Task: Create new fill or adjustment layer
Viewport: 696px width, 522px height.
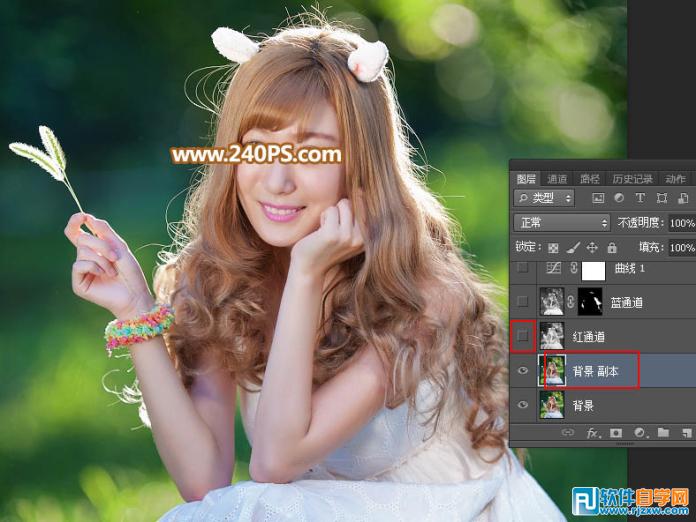Action: click(x=640, y=432)
